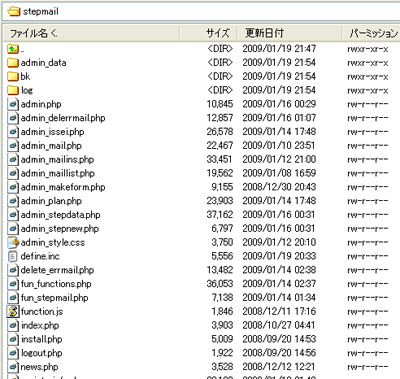
Task: Sort by the ファイル名 column header
Action: (x=92, y=33)
